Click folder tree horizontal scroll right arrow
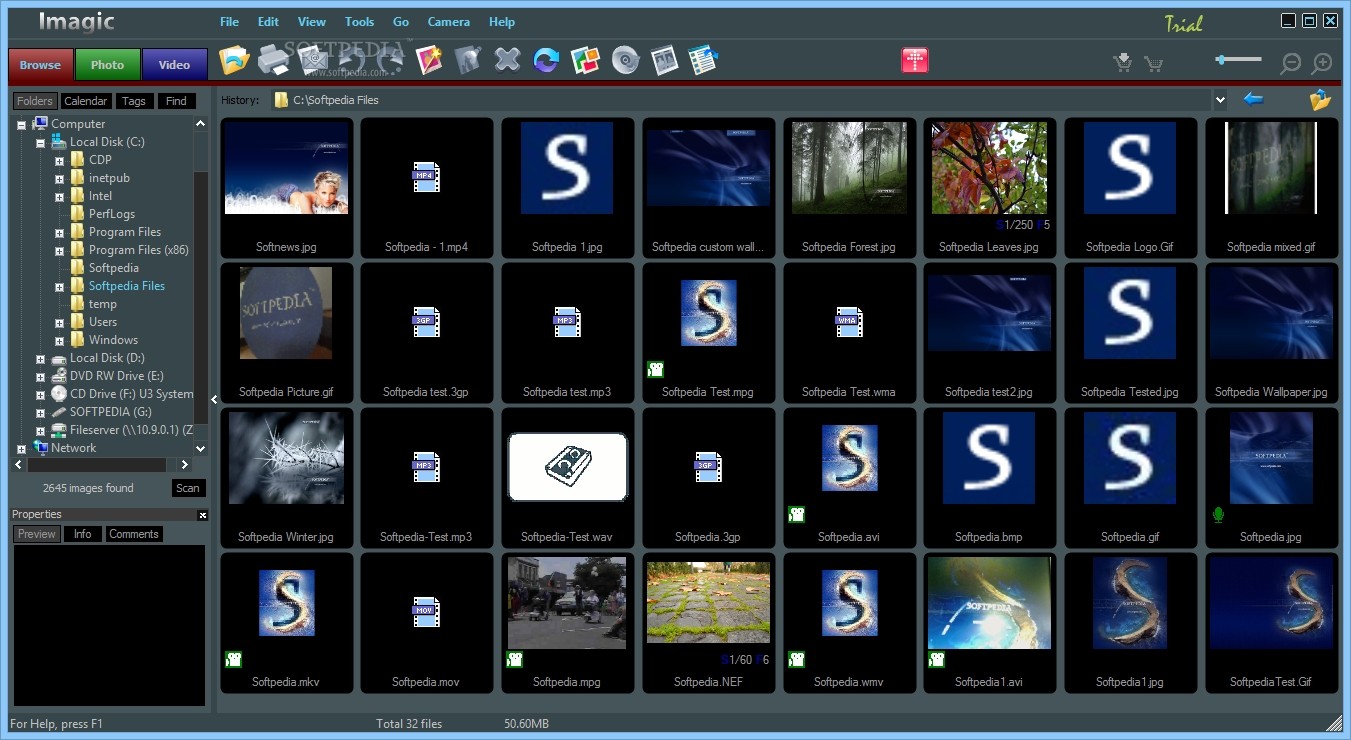Image resolution: width=1351 pixels, height=740 pixels. point(184,465)
